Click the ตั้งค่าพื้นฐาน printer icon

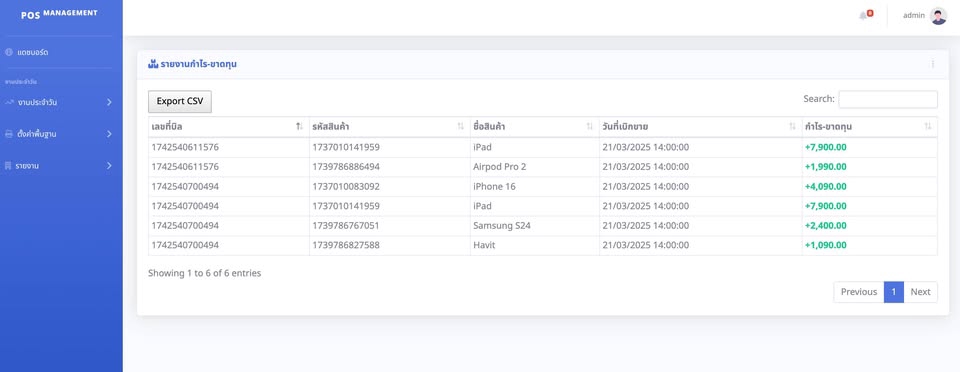tap(9, 133)
